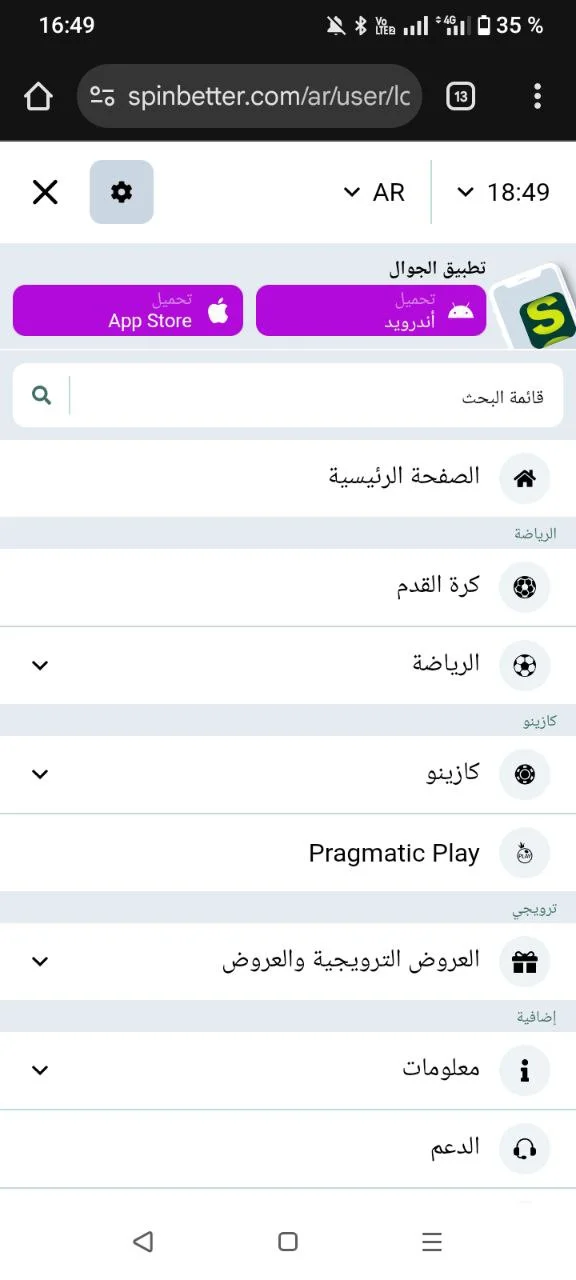Click the search magnifier icon

(x=41, y=395)
